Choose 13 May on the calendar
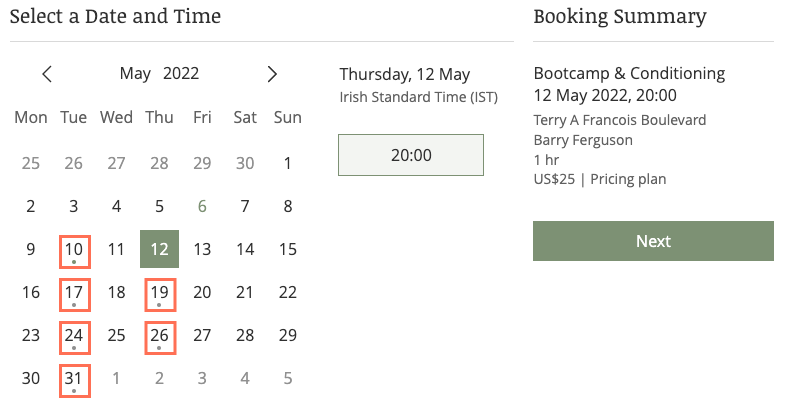This screenshot has height=401, width=786. [202, 249]
